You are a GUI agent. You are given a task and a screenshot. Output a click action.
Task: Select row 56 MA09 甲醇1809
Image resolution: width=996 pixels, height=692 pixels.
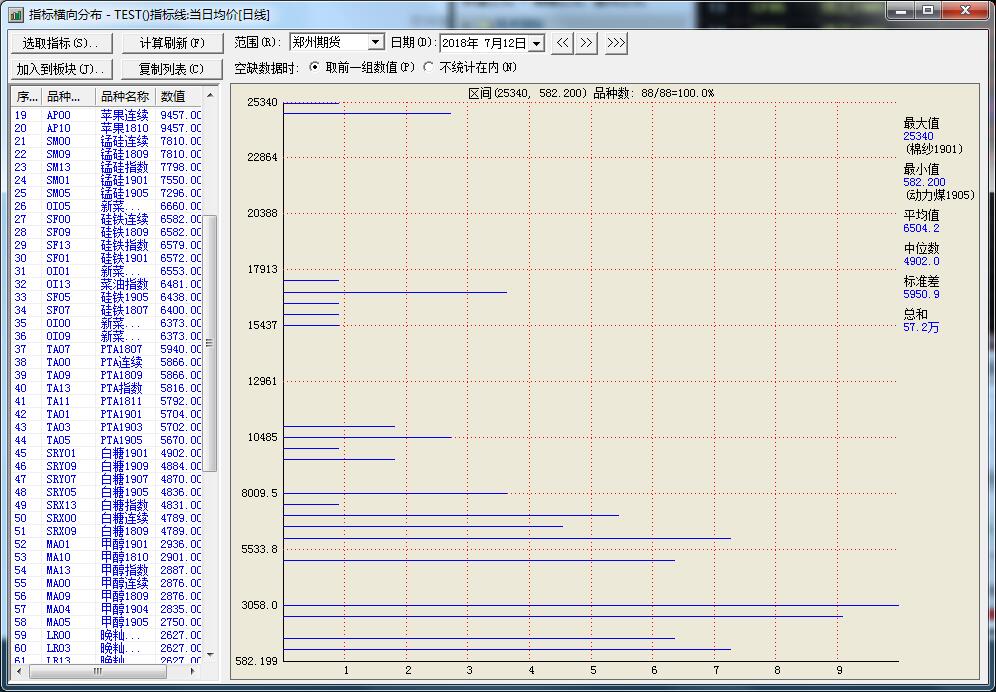(x=107, y=596)
